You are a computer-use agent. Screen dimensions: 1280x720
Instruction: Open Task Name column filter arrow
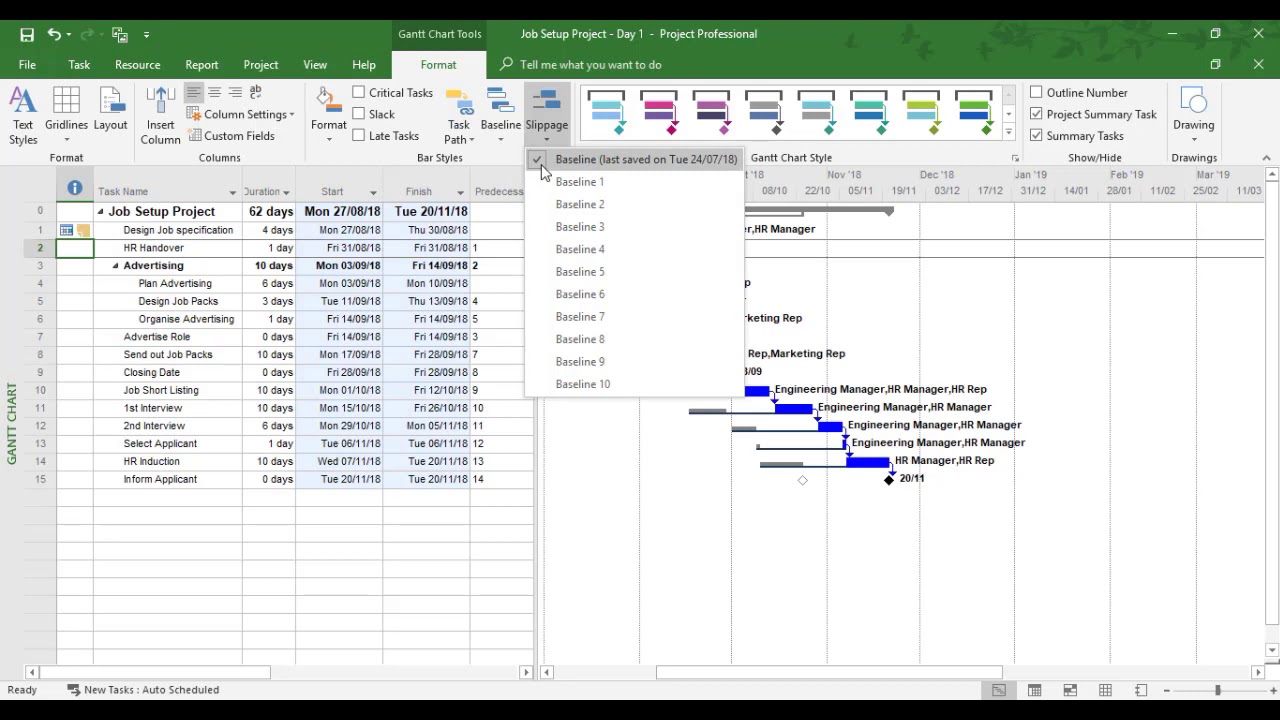tap(232, 192)
